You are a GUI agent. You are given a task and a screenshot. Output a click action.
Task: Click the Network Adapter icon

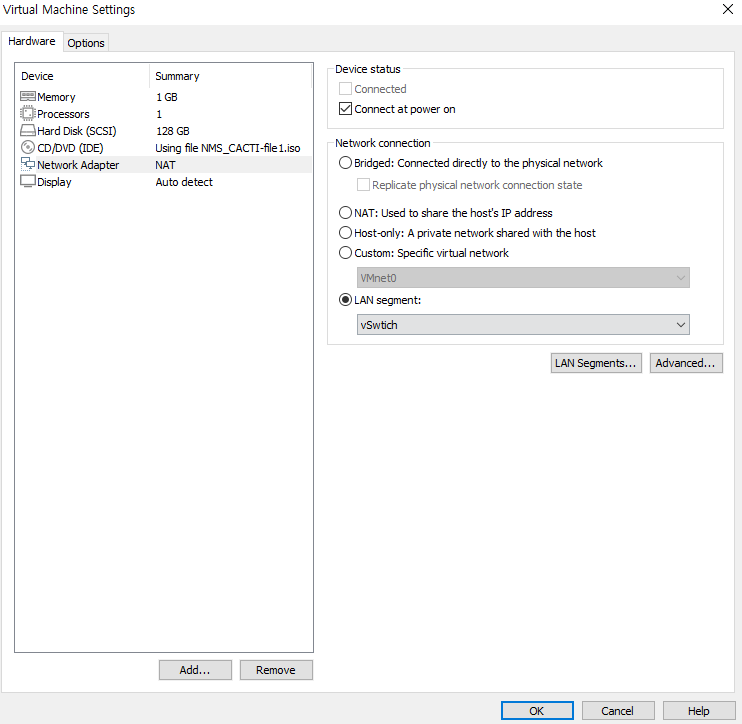(x=27, y=164)
